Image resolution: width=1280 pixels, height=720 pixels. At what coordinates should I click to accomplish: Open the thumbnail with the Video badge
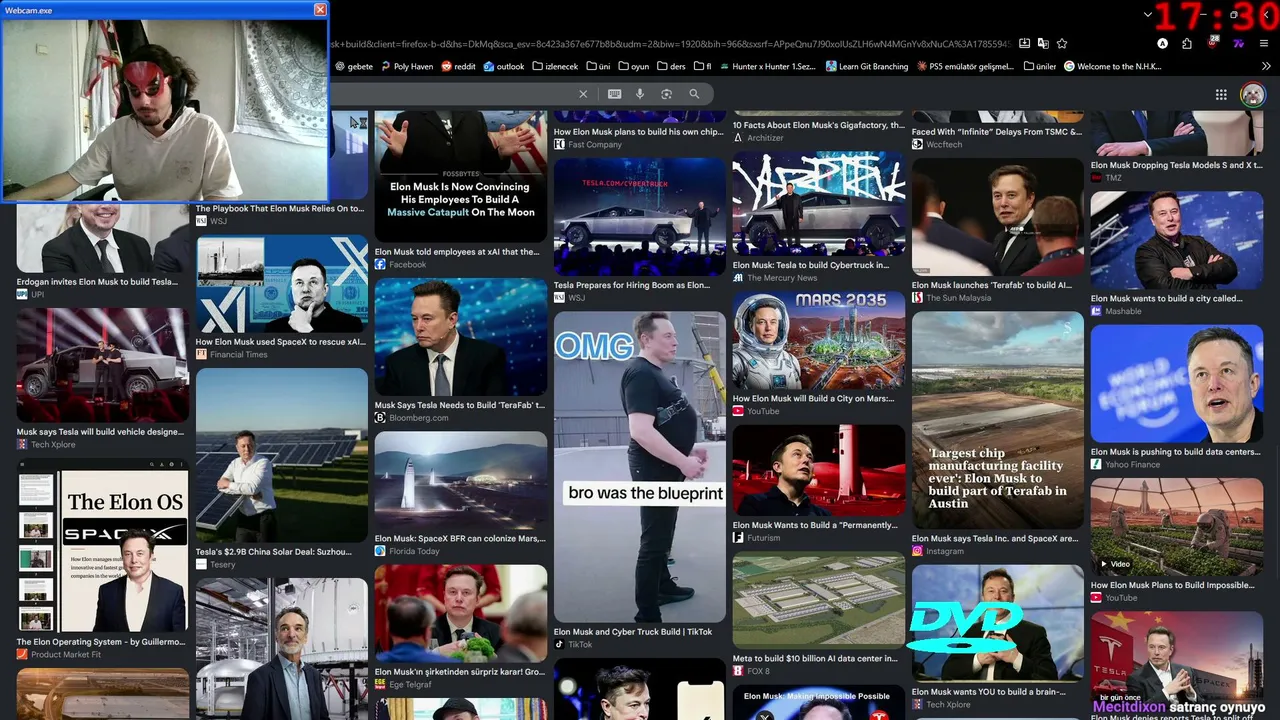pos(1177,527)
